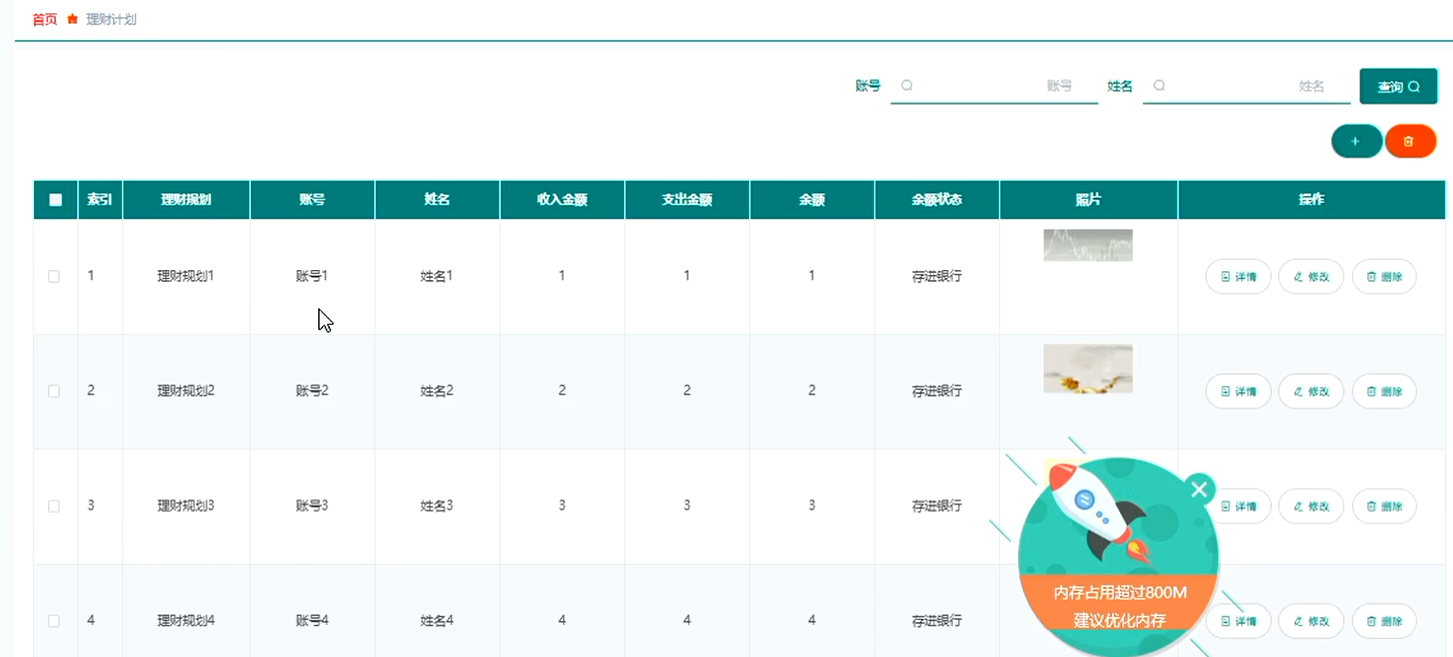Click the detail icon on 理财规划3 详情 button
Viewport: 1453px width, 657px height.
1224,506
